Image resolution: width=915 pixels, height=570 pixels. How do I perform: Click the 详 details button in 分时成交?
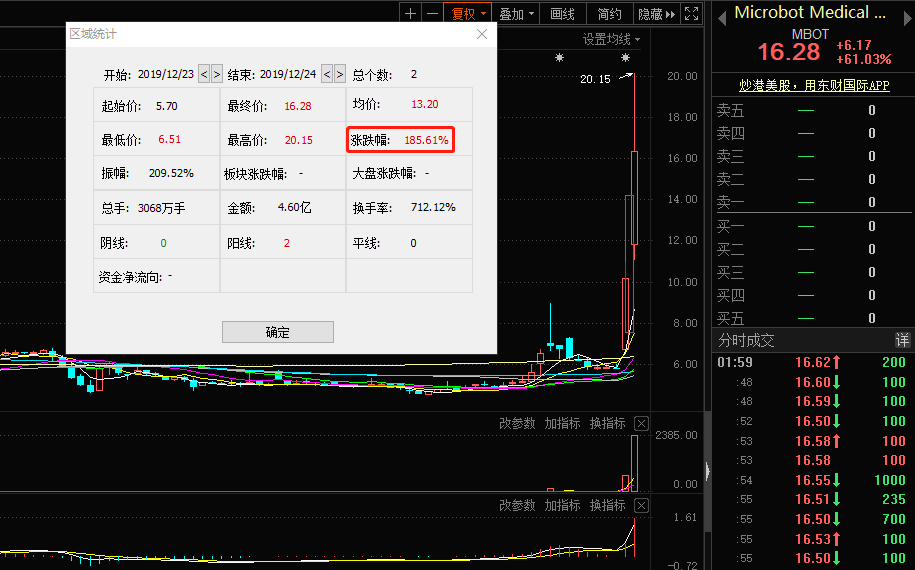[901, 340]
